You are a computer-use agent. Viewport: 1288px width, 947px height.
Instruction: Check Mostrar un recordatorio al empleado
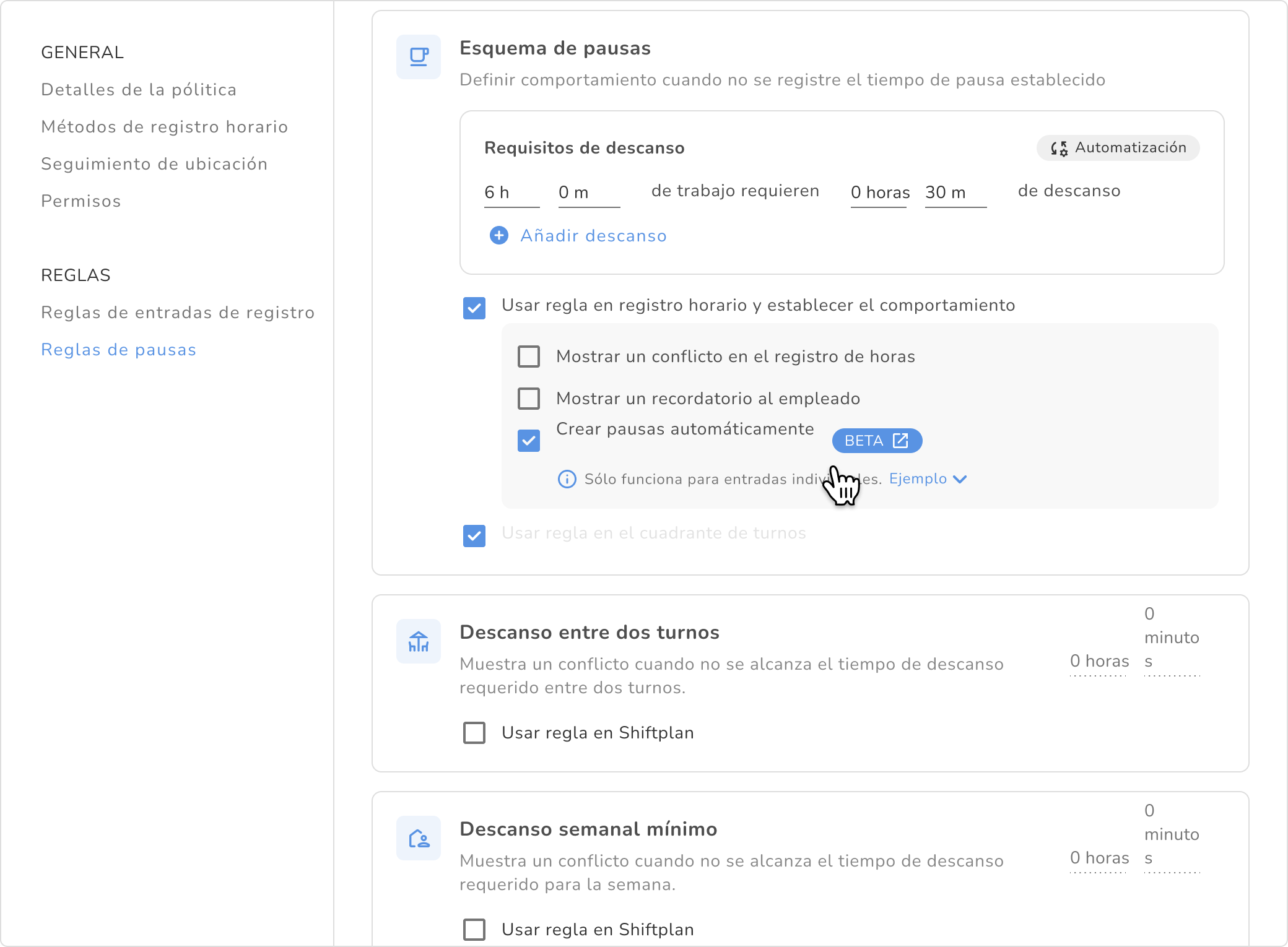529,399
